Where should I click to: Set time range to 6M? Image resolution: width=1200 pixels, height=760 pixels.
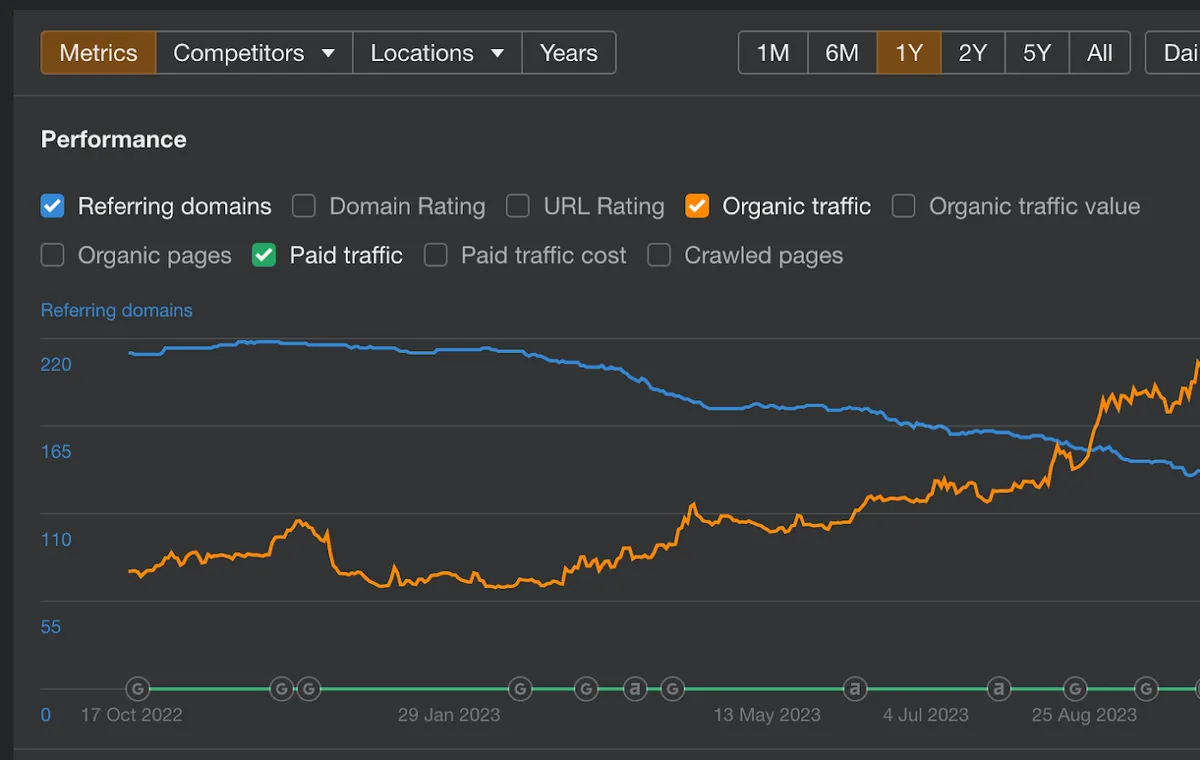pyautogui.click(x=842, y=53)
